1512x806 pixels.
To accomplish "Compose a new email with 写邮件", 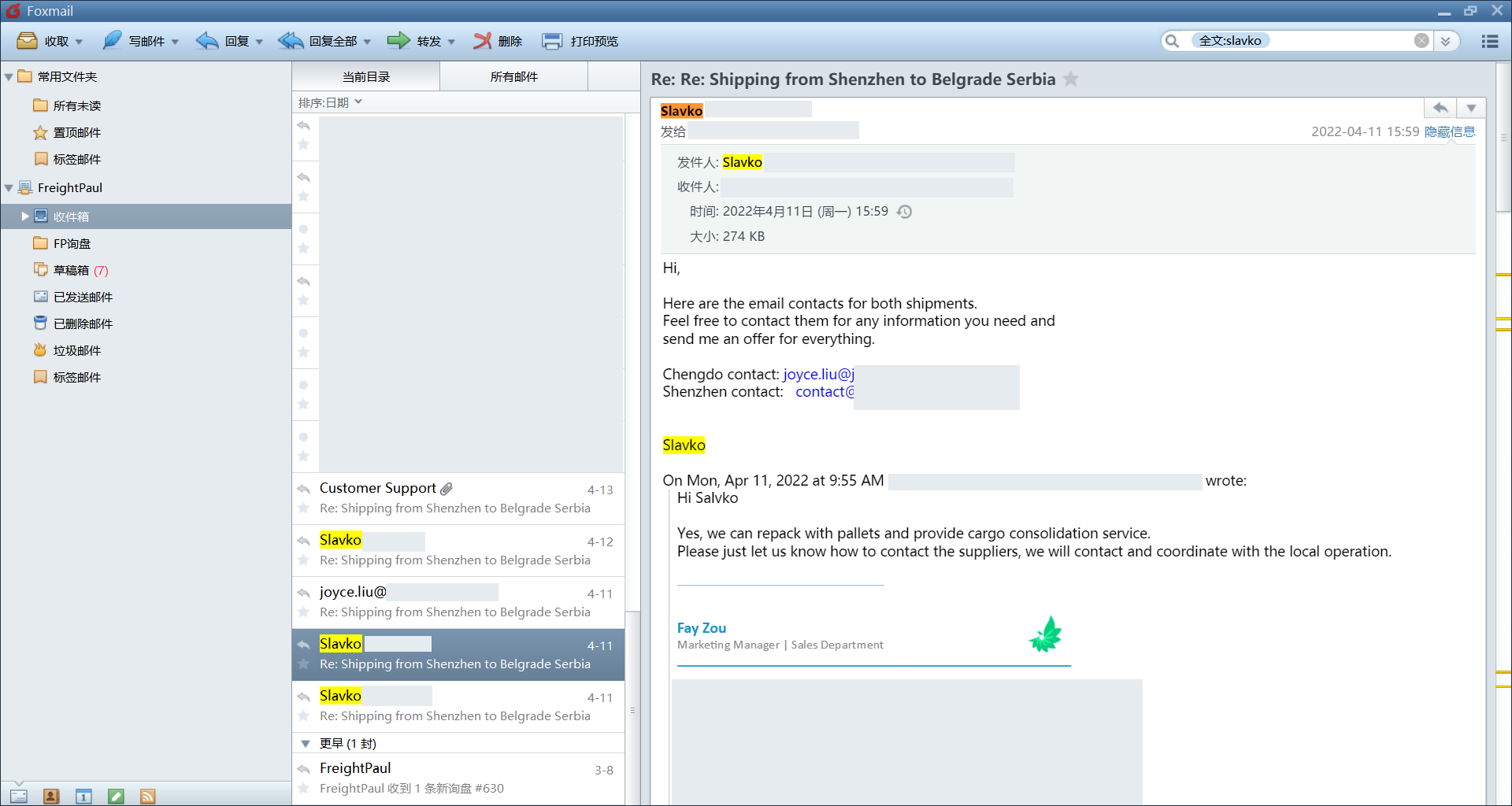I will [113, 41].
